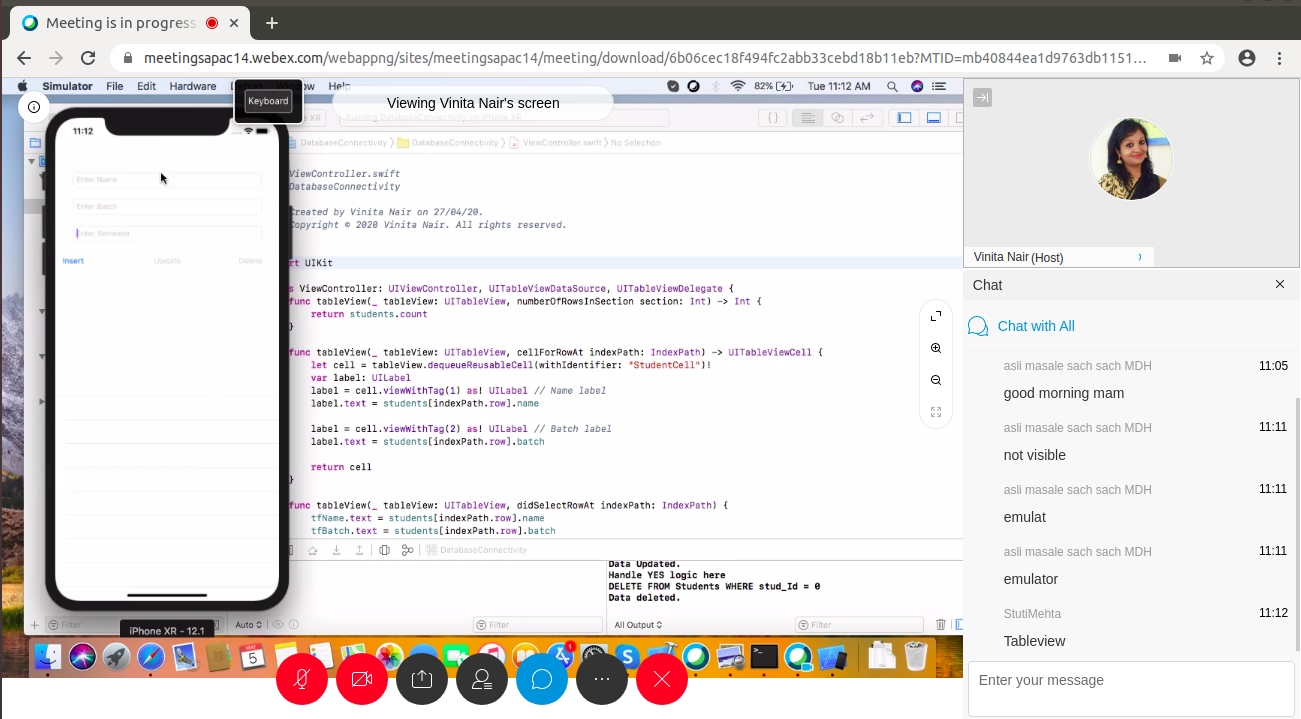Image resolution: width=1301 pixels, height=719 pixels.
Task: Zoom out on the shared screen
Action: click(x=936, y=380)
